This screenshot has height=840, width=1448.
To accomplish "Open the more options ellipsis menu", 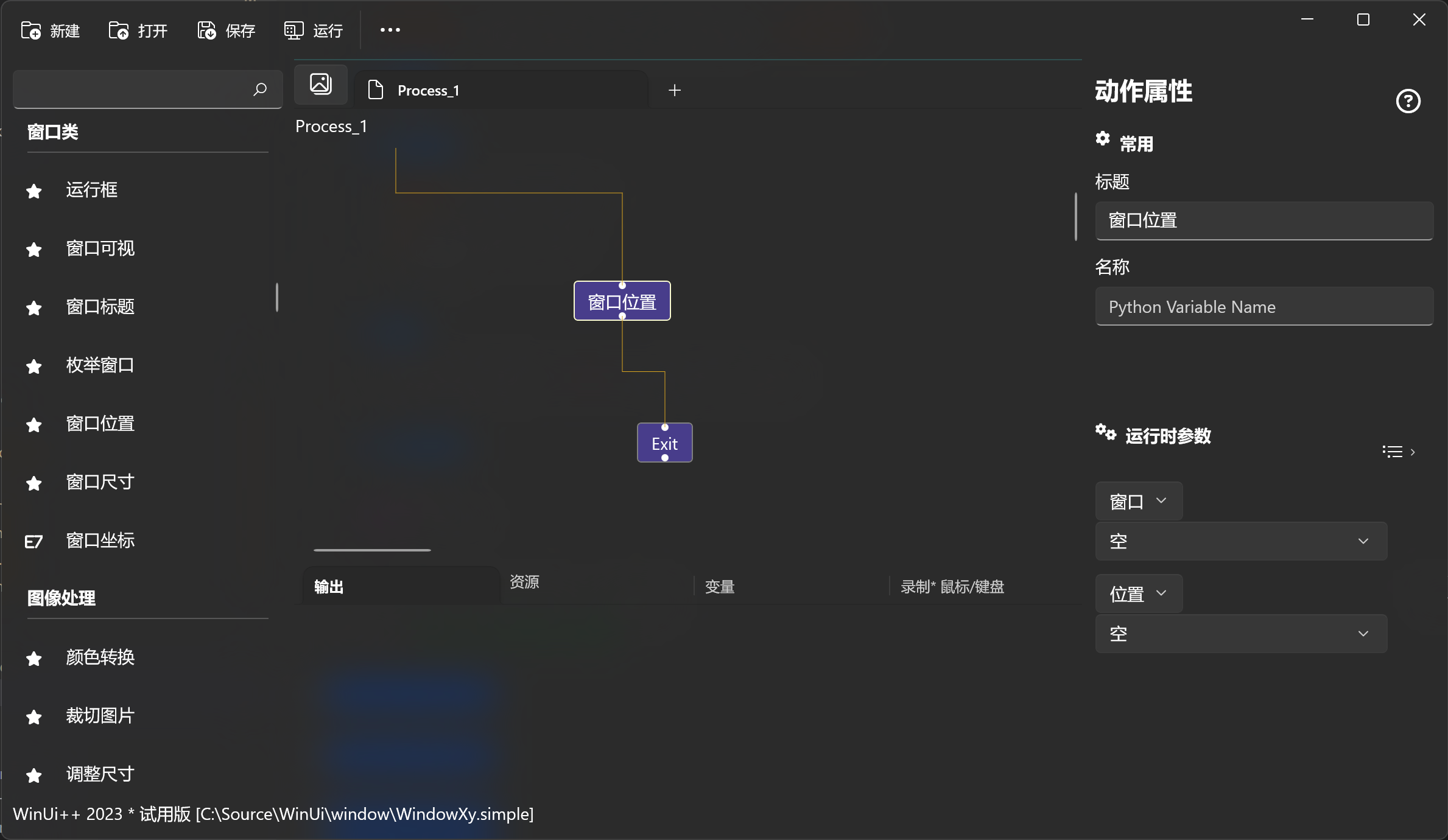I will pos(390,30).
